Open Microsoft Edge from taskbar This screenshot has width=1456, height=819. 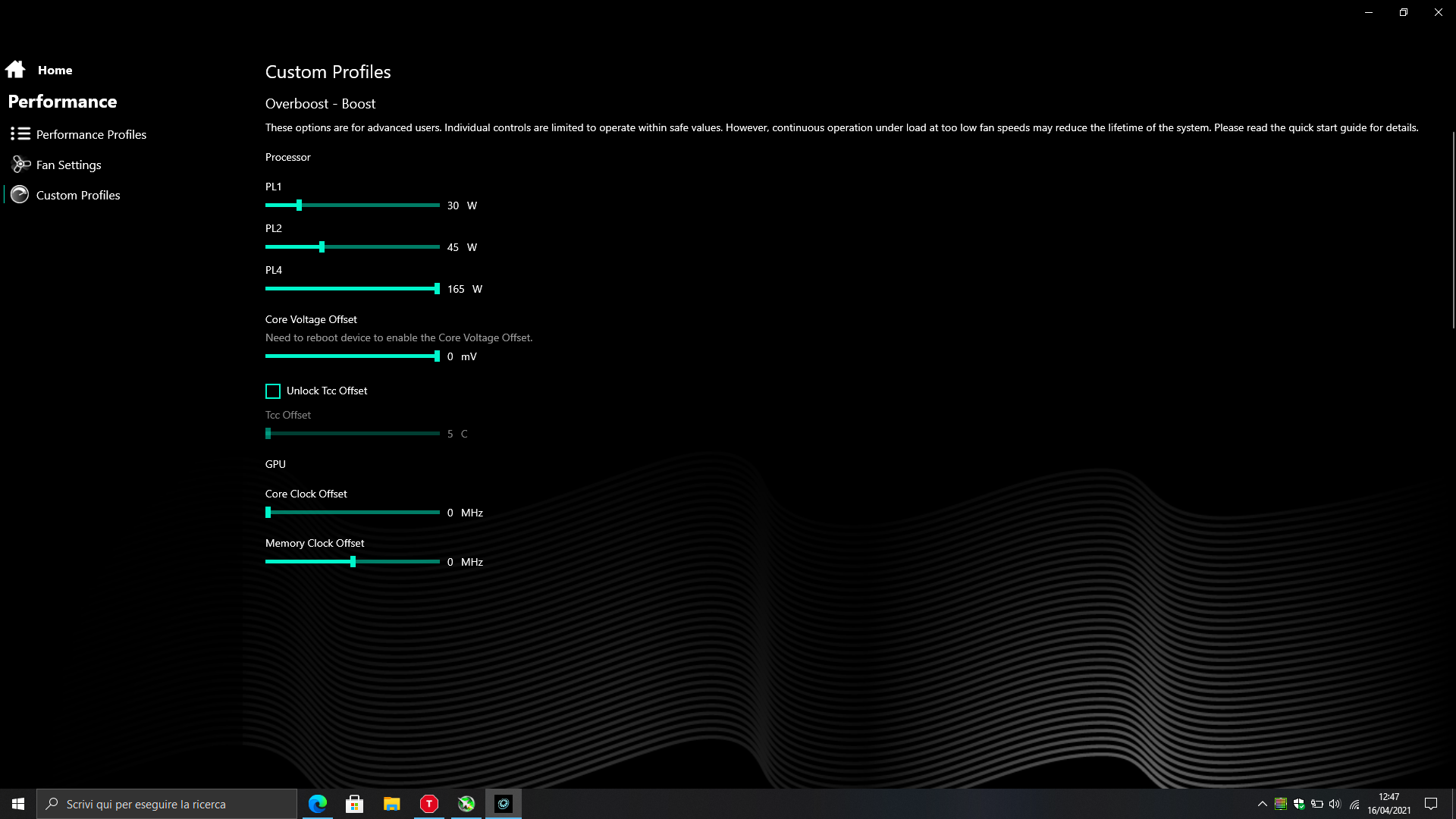[318, 804]
